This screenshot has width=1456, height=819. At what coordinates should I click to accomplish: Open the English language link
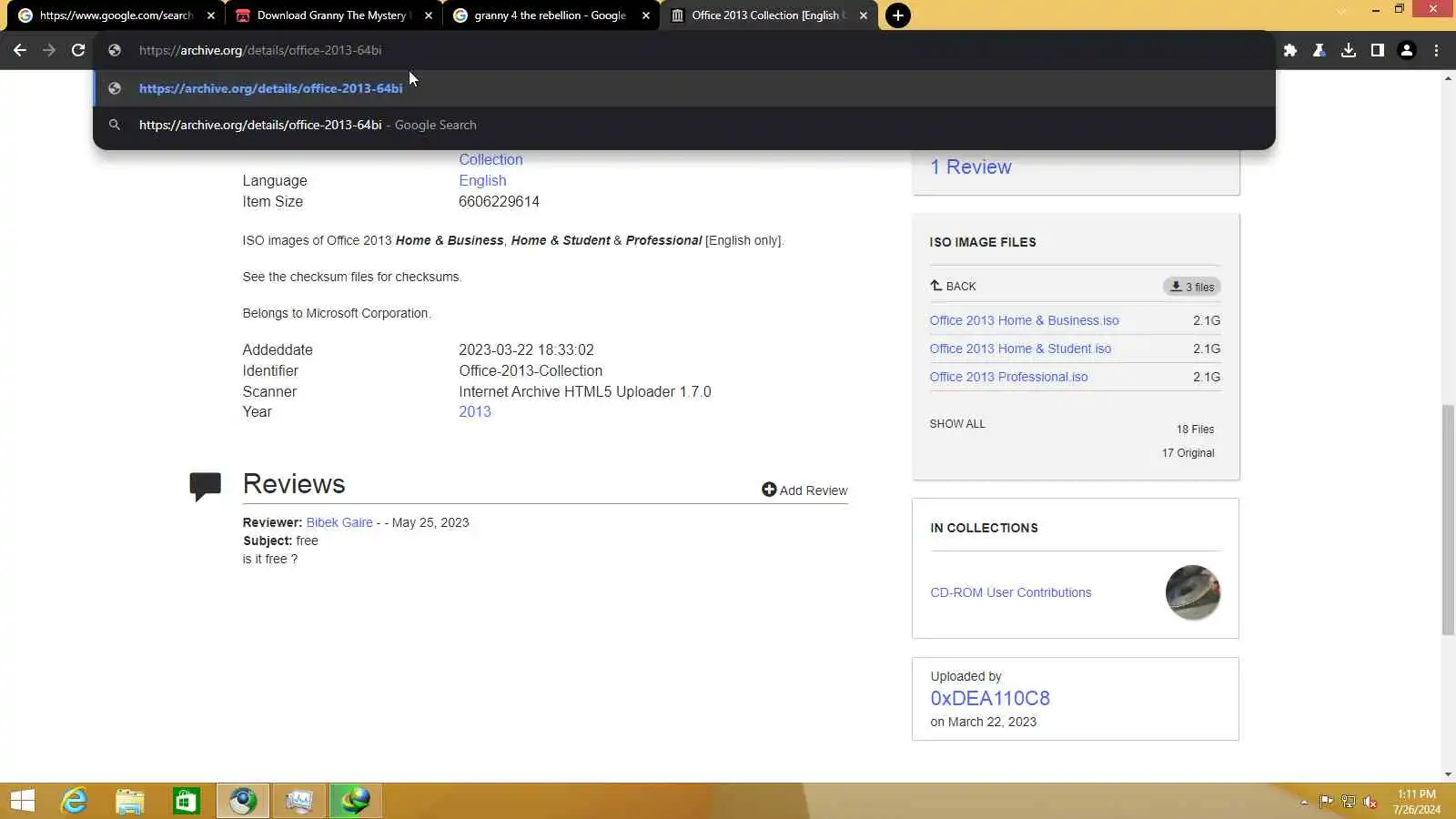(x=482, y=180)
